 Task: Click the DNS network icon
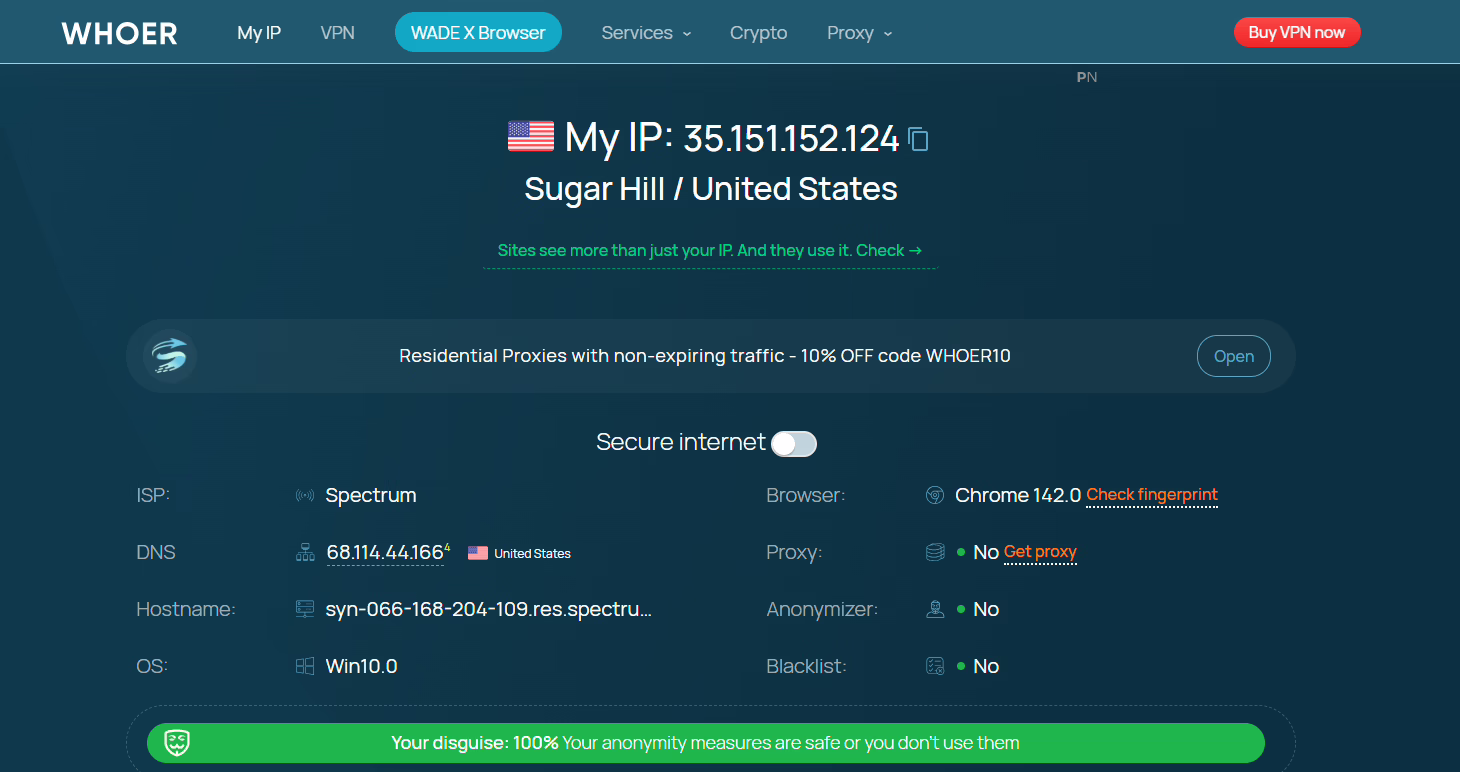[x=305, y=553]
